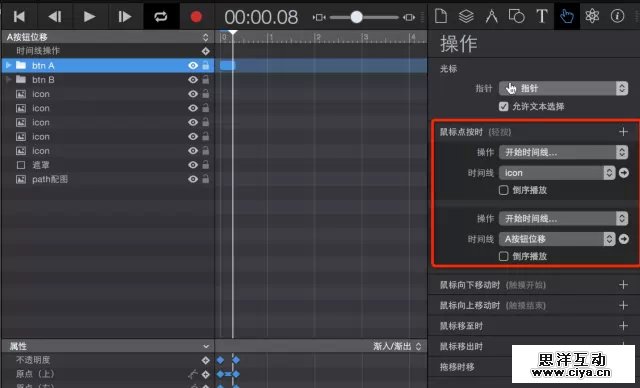640x388 pixels.
Task: Lock the btn A layer
Action: click(x=206, y=65)
